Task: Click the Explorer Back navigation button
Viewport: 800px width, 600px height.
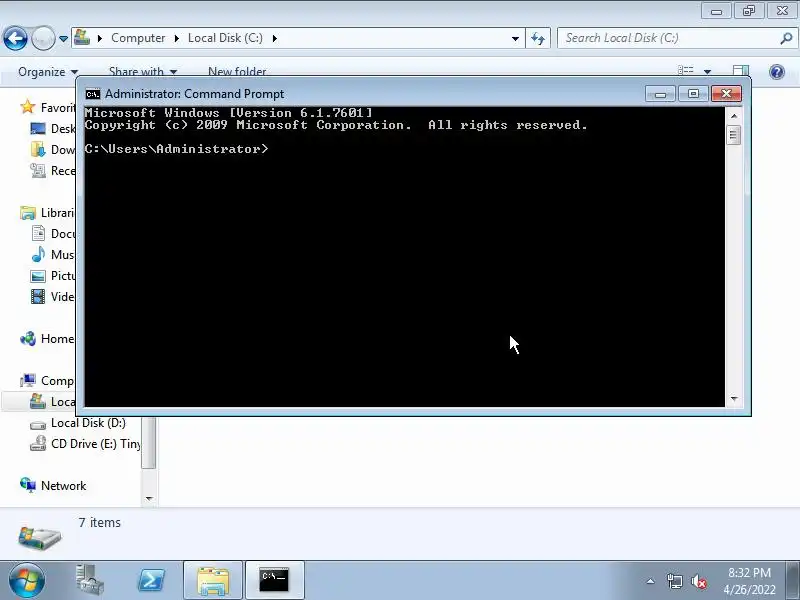Action: [x=15, y=38]
